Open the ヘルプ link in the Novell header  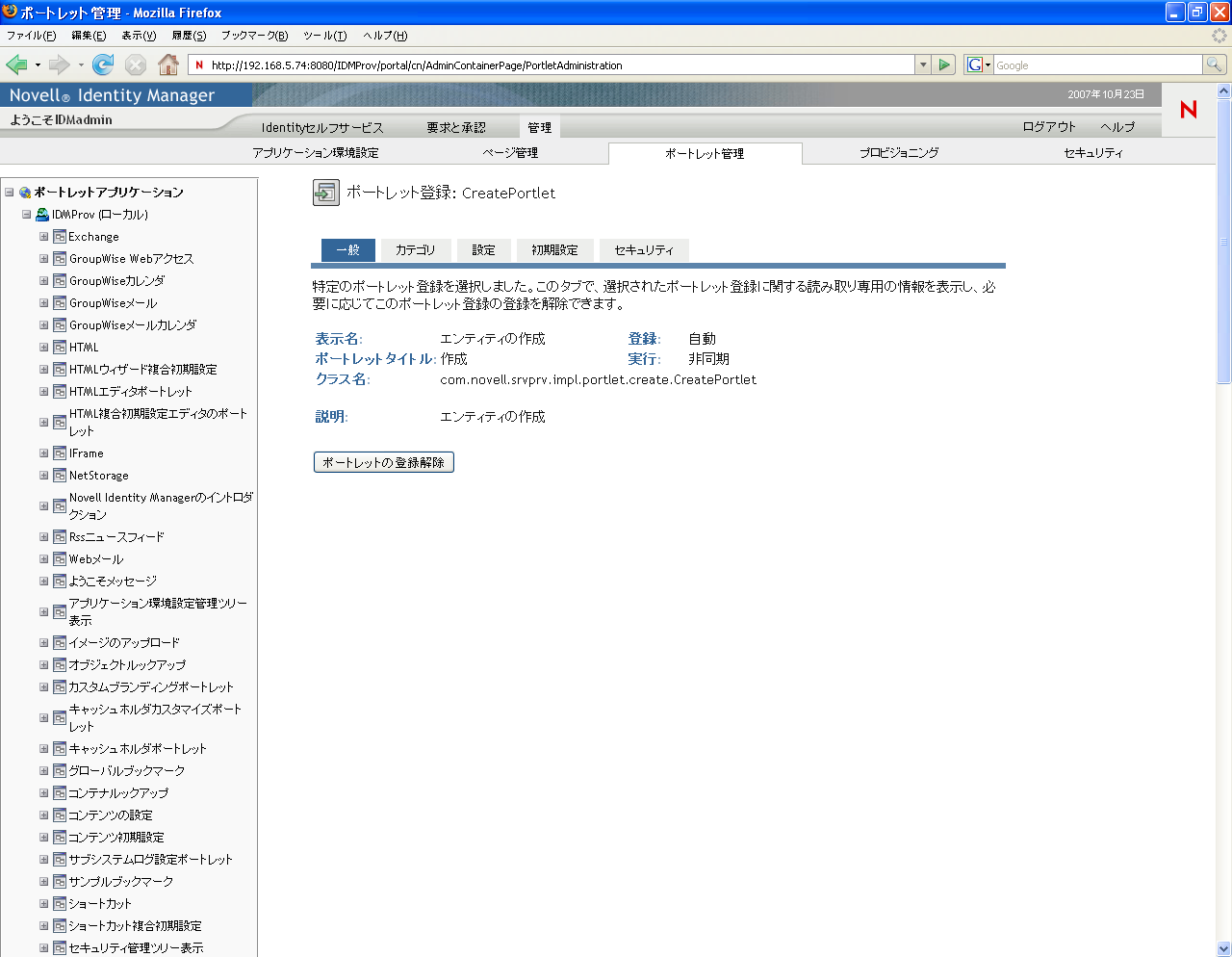tap(1118, 127)
